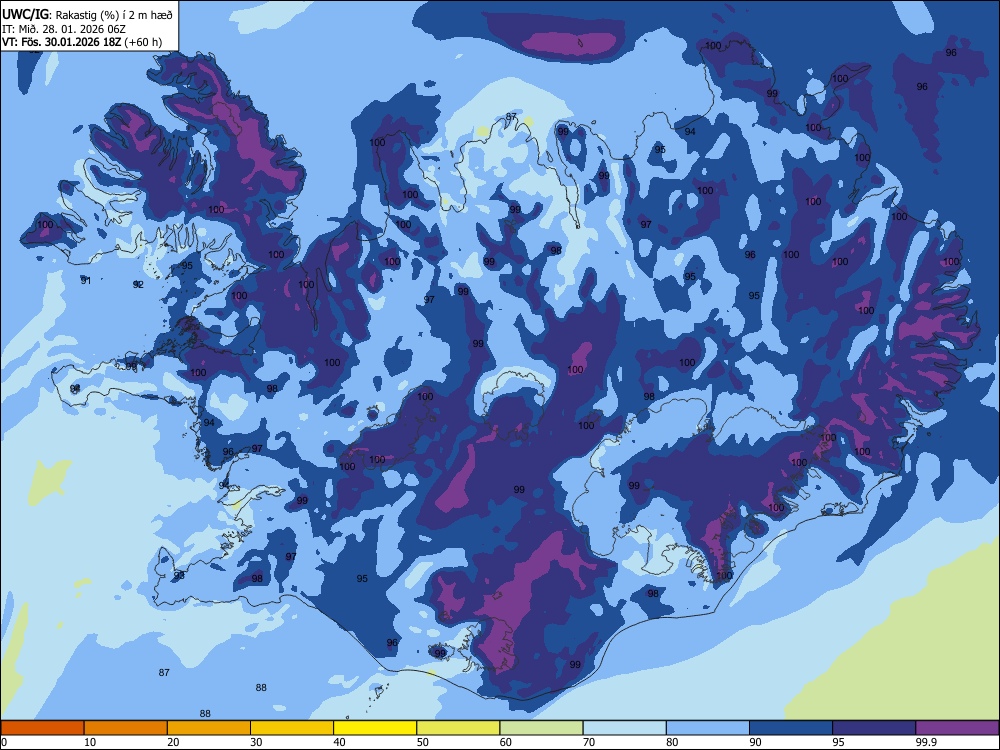Click the legend tick label '70'
Screen dimensions: 1000x750
pyautogui.click(x=589, y=742)
